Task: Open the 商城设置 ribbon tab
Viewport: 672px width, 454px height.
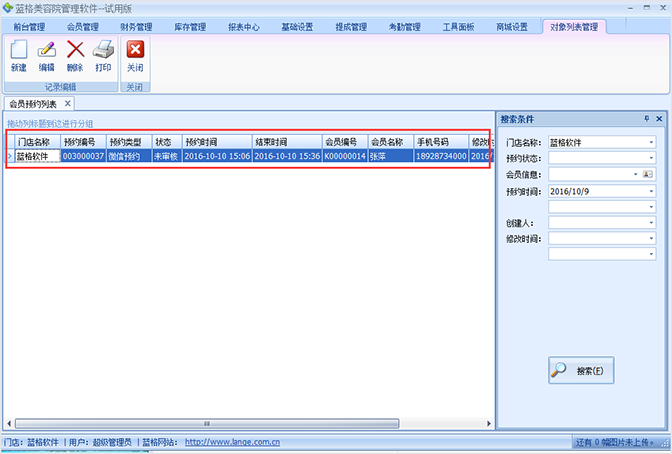Action: [x=512, y=27]
